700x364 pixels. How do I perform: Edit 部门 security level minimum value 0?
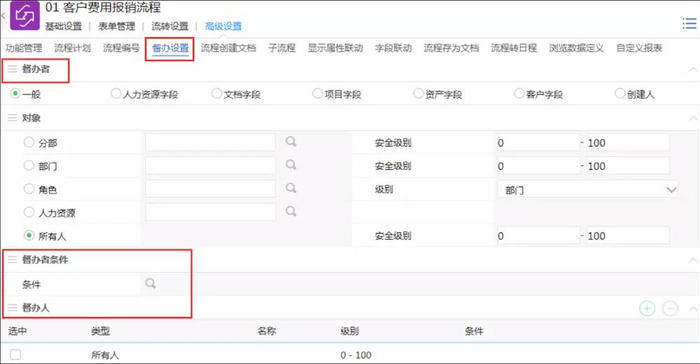click(x=538, y=166)
